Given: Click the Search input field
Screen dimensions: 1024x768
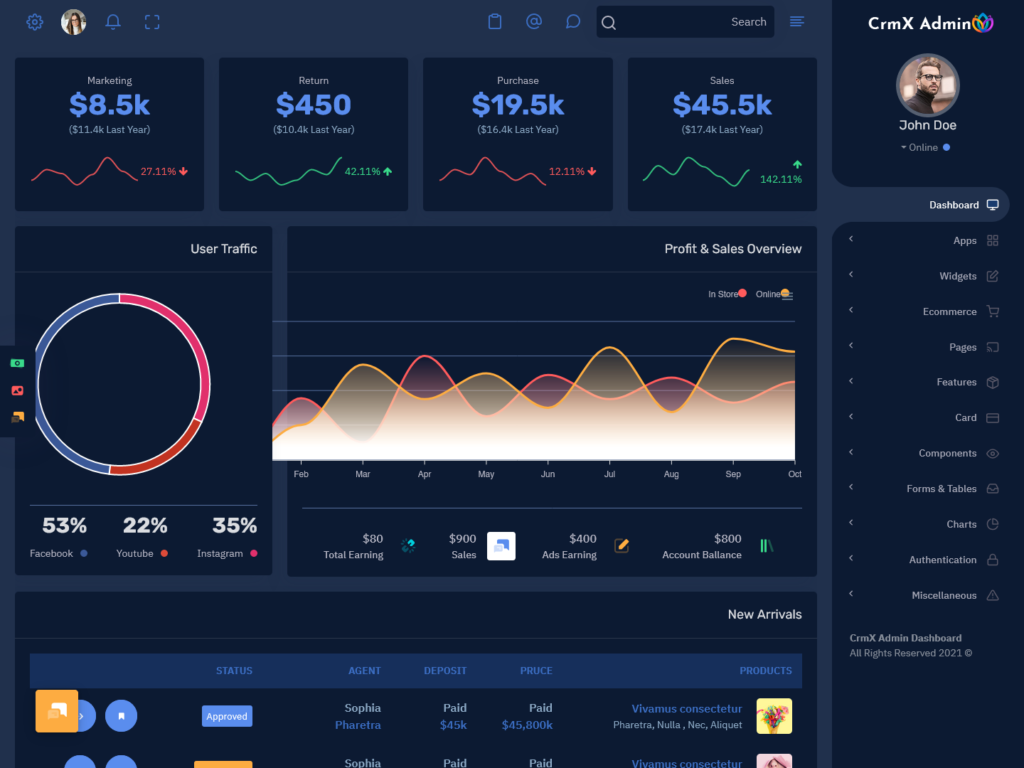Looking at the screenshot, I should 685,22.
